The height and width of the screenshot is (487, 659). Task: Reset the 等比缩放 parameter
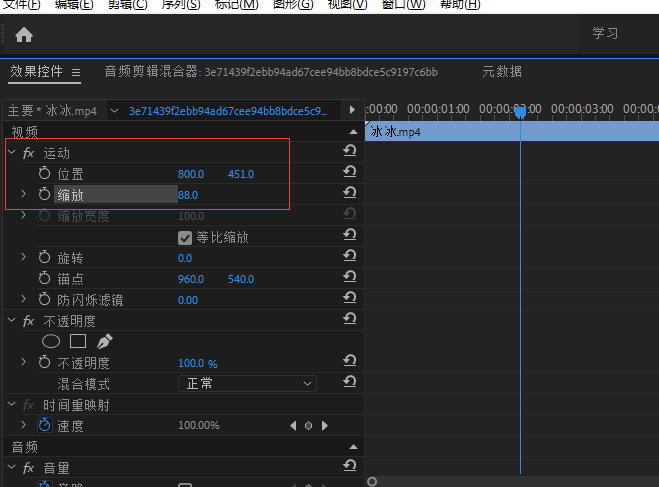point(350,234)
